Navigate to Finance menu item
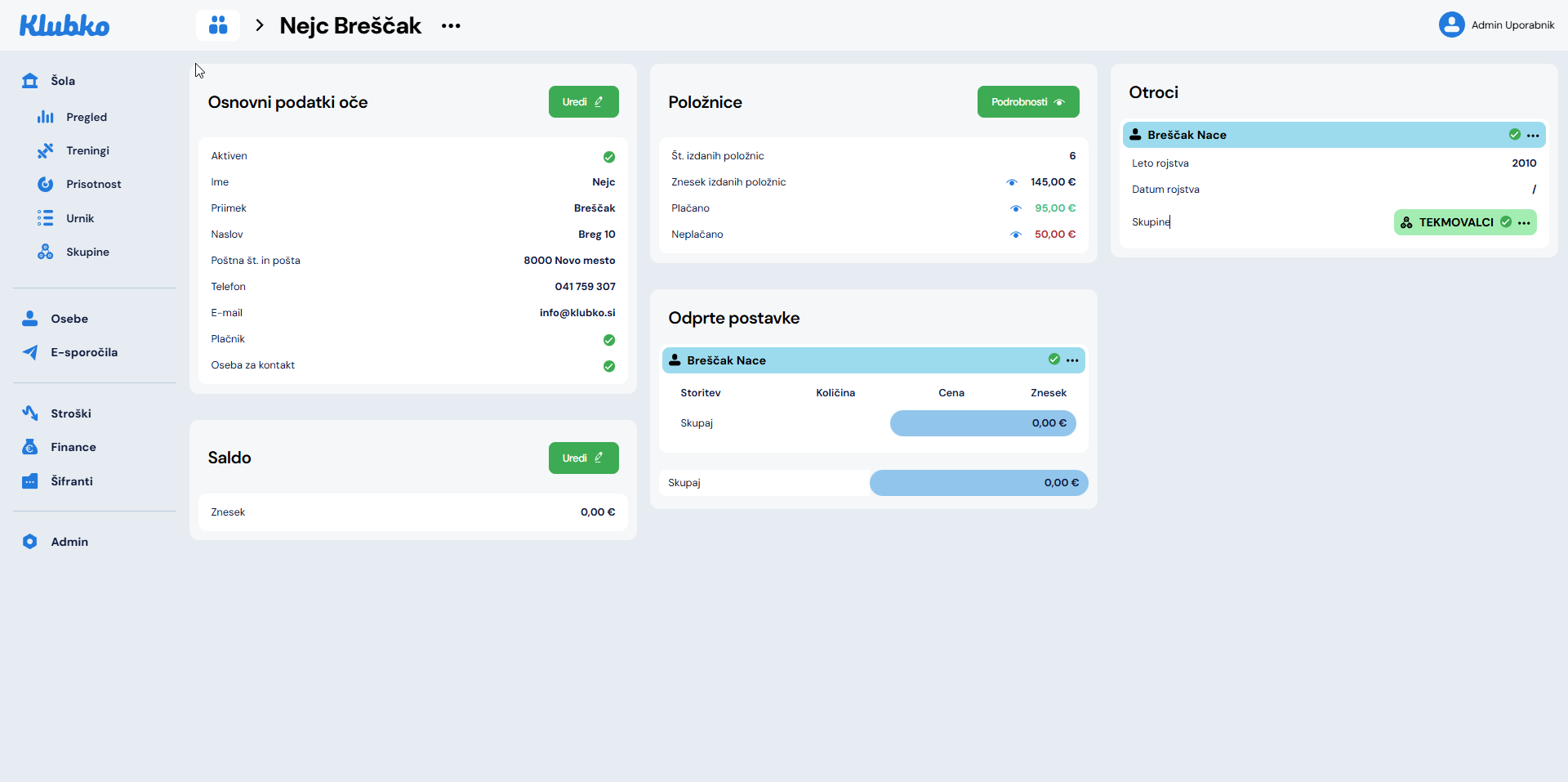The image size is (1568, 782). pyautogui.click(x=73, y=447)
